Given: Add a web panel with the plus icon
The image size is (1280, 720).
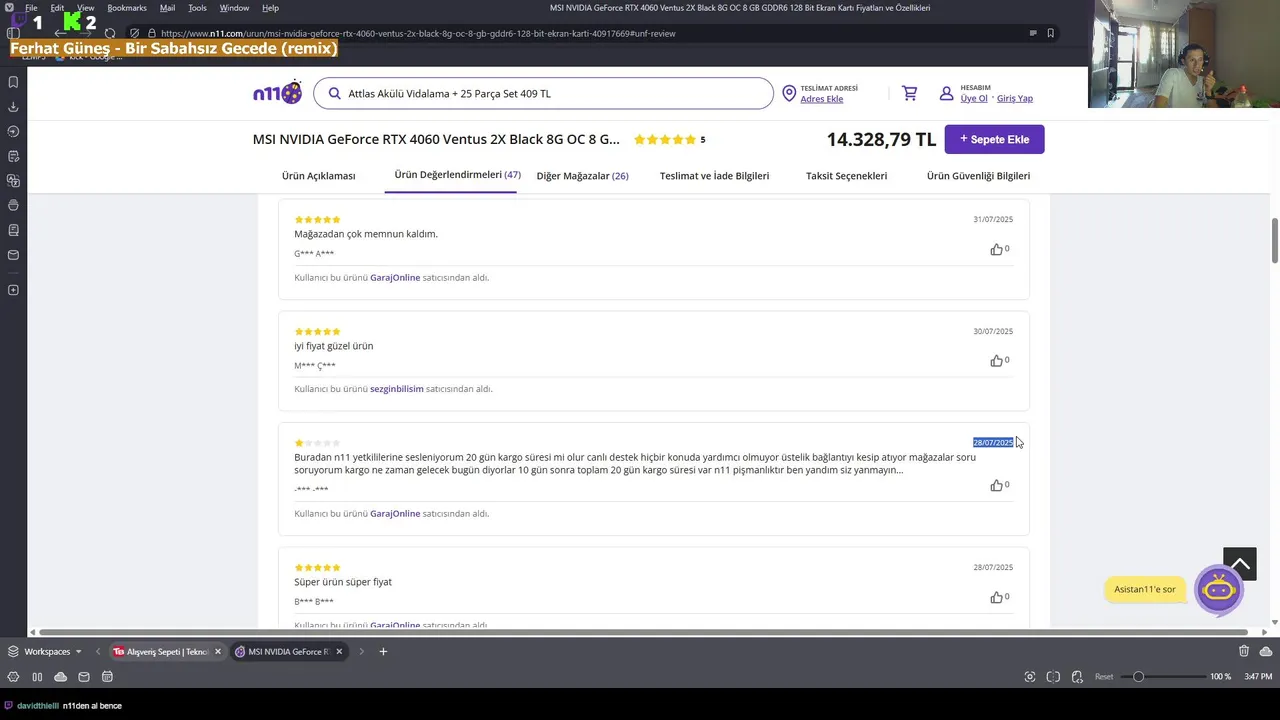Looking at the screenshot, I should point(13,290).
